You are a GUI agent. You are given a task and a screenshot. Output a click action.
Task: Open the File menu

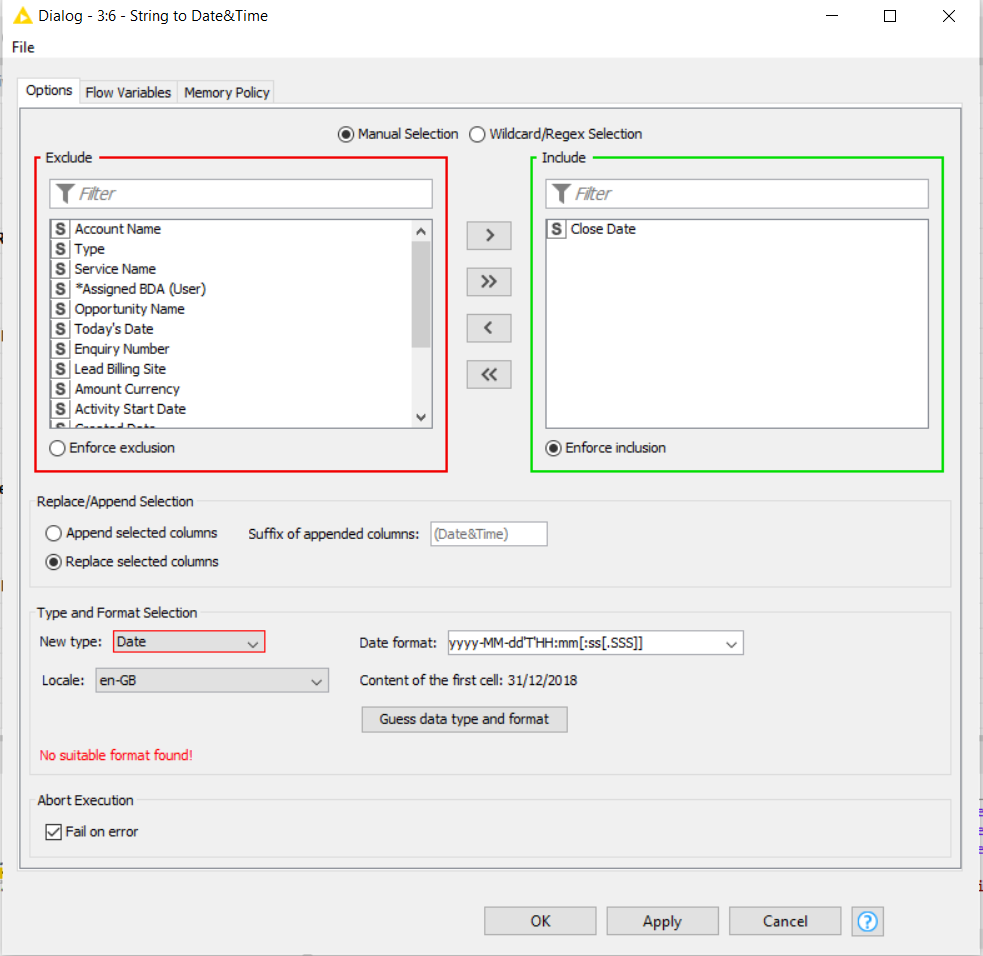[x=23, y=47]
